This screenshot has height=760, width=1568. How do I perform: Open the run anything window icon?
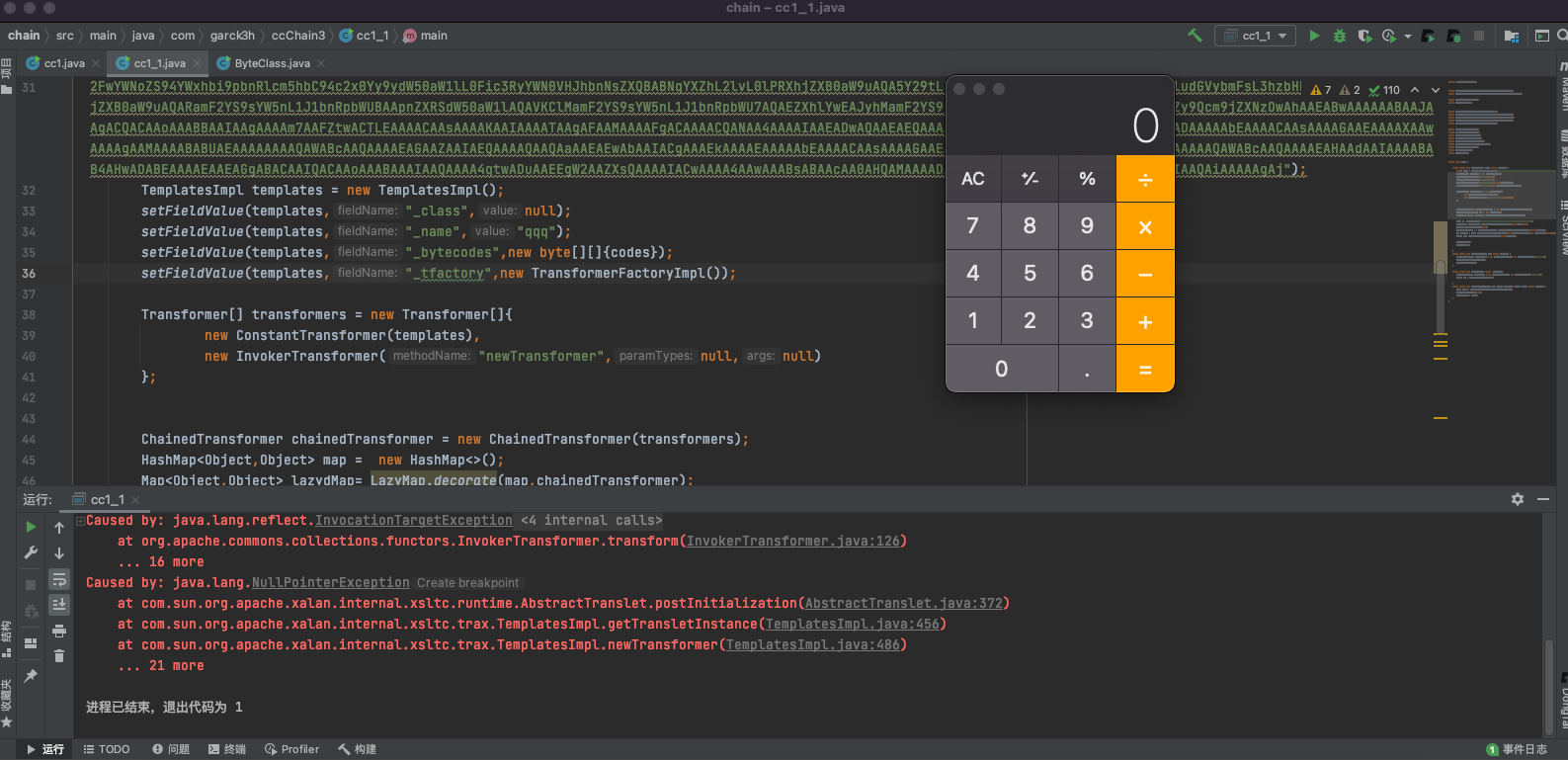click(x=1542, y=36)
